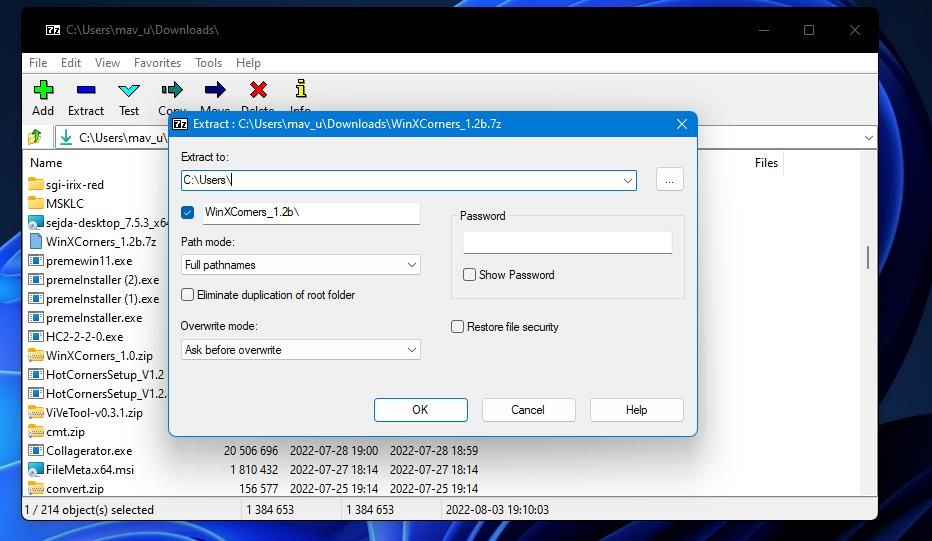Click the up-folder icon beside address bar
The width and height of the screenshot is (932, 541).
(x=35, y=137)
